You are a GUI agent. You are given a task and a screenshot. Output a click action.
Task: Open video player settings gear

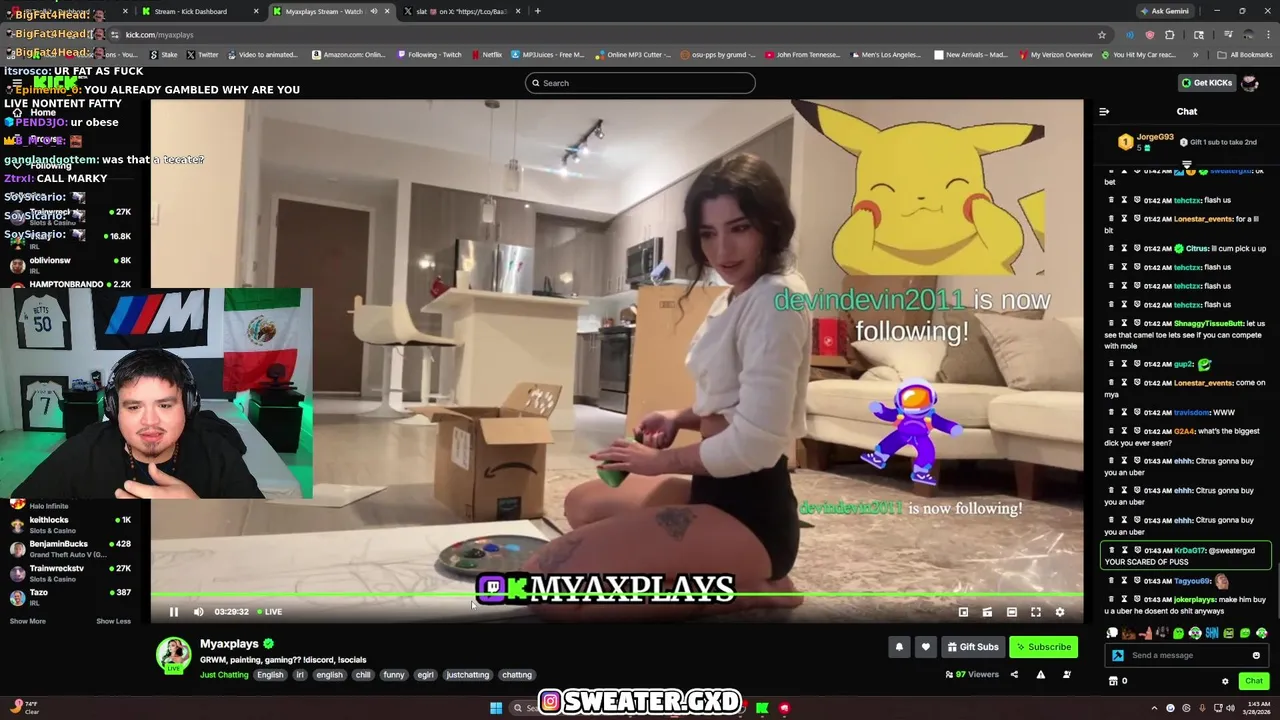point(1060,612)
